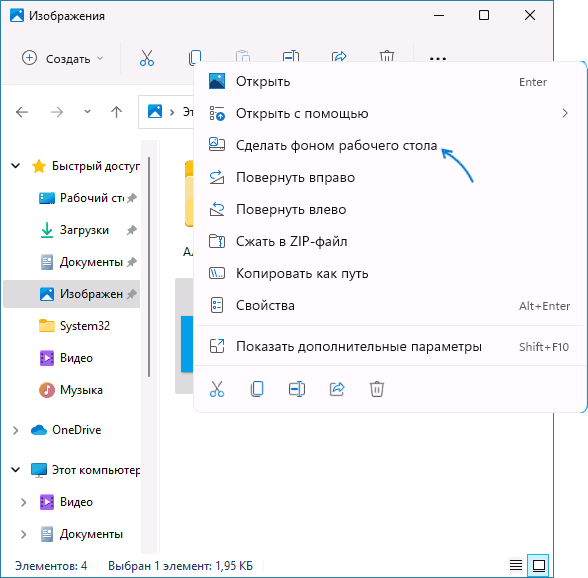This screenshot has width=588, height=578.
Task: Open the System32 folder in the sidebar
Action: click(71, 326)
